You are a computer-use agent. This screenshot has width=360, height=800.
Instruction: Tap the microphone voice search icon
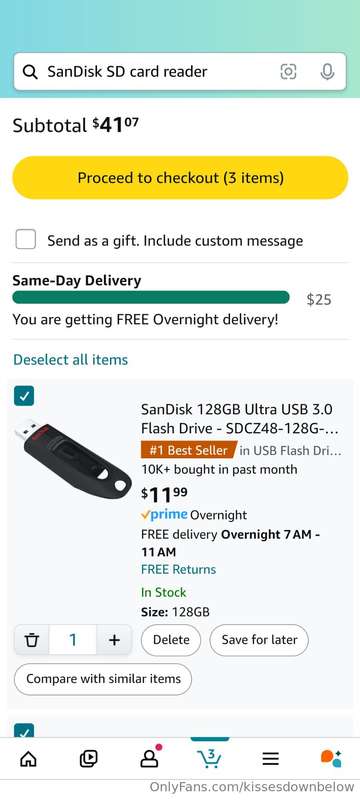pyautogui.click(x=327, y=72)
